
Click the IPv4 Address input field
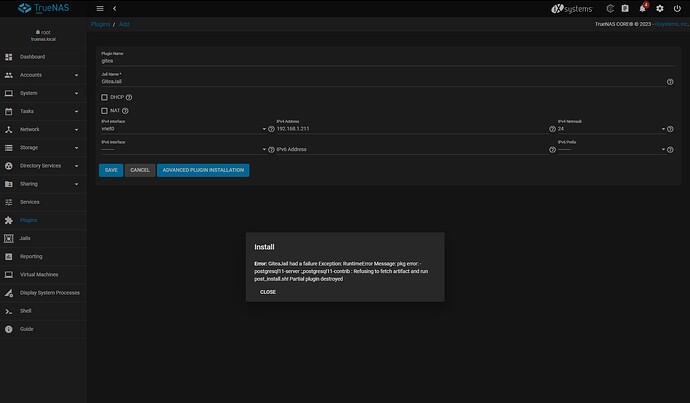pyautogui.click(x=410, y=129)
